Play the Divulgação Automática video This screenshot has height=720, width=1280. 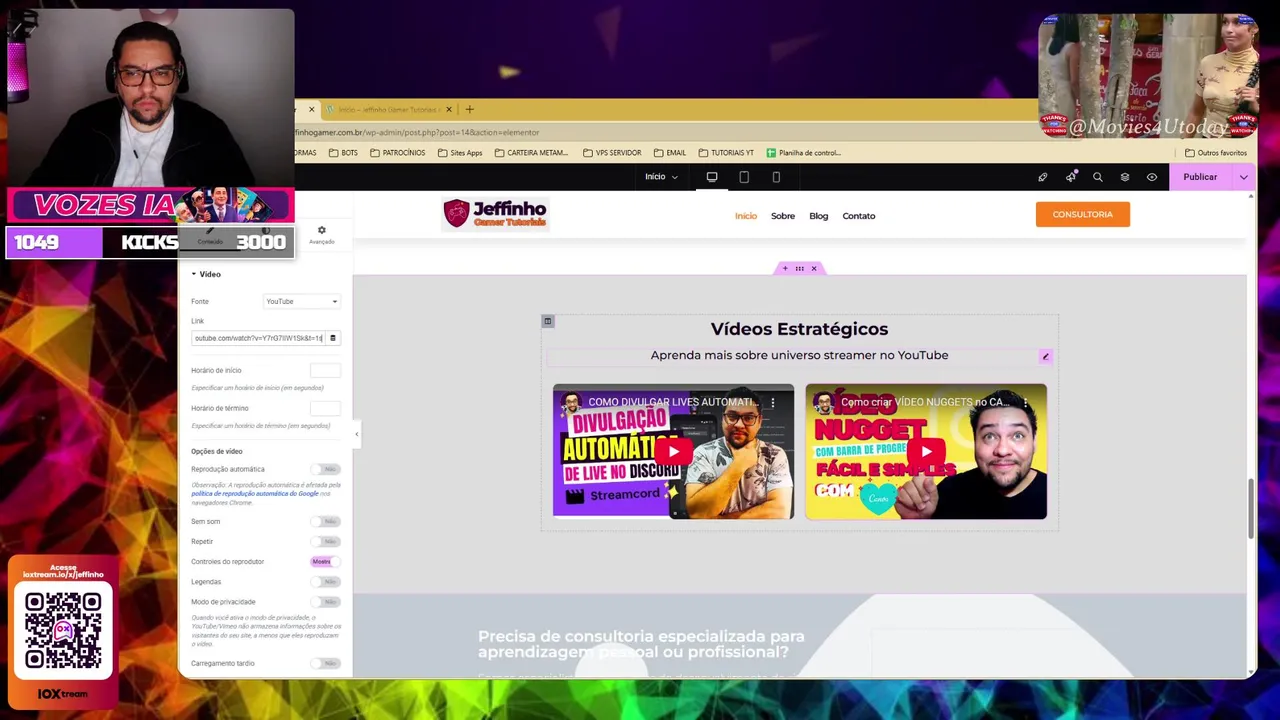point(673,451)
